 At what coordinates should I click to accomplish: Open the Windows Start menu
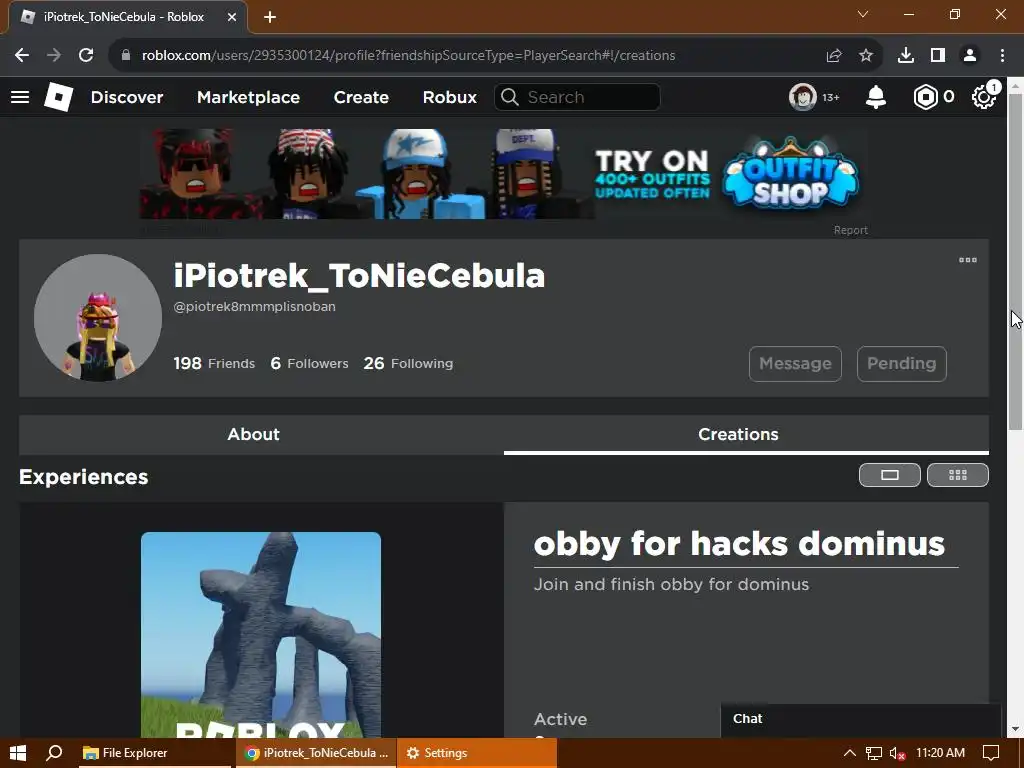18,753
